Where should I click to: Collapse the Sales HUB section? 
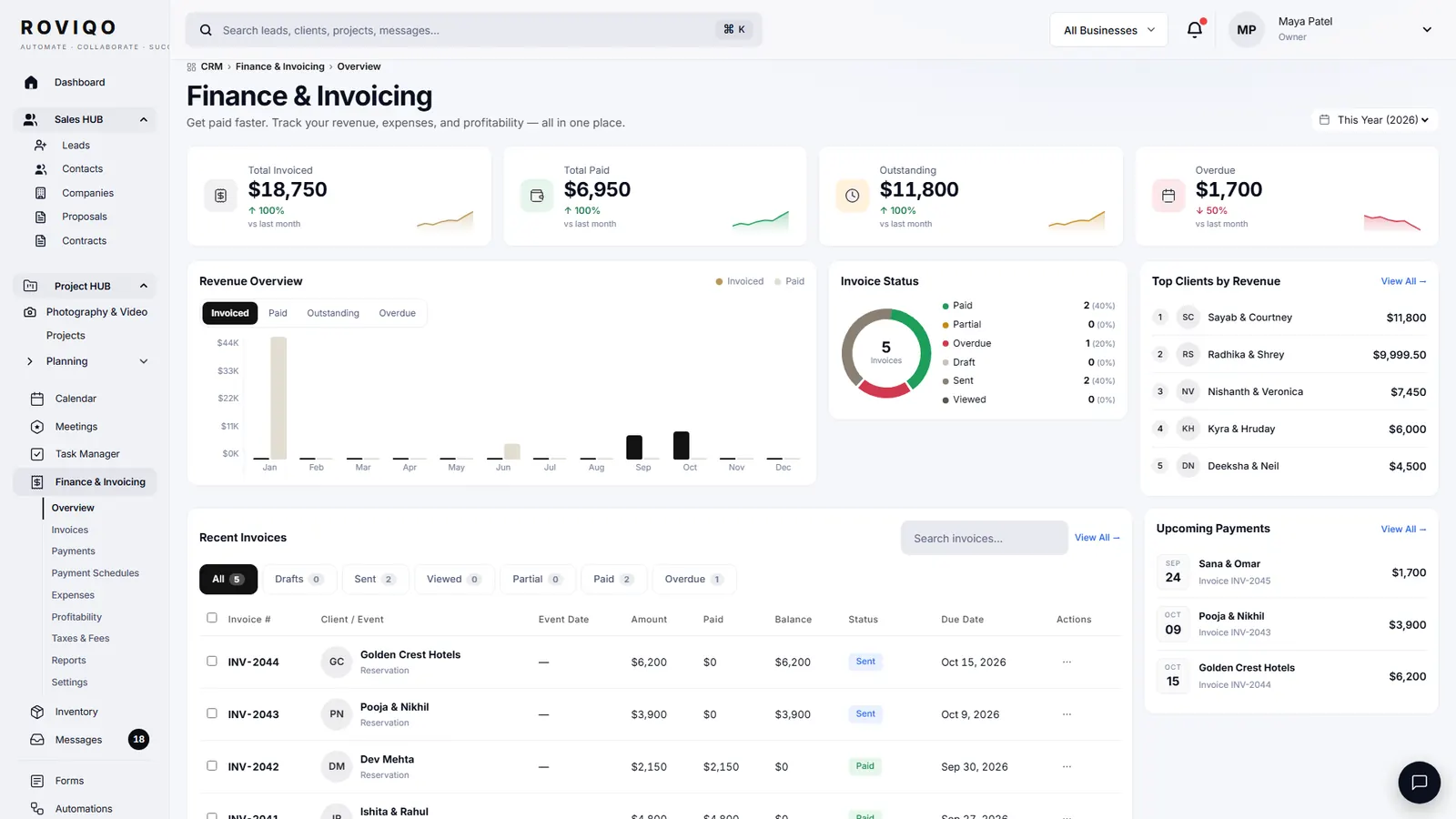coord(143,119)
